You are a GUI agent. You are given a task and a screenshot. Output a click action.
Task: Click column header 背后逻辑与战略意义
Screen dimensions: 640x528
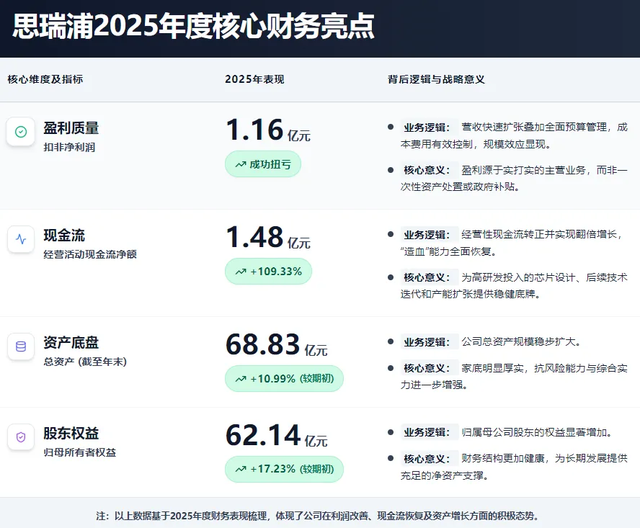[x=436, y=79]
